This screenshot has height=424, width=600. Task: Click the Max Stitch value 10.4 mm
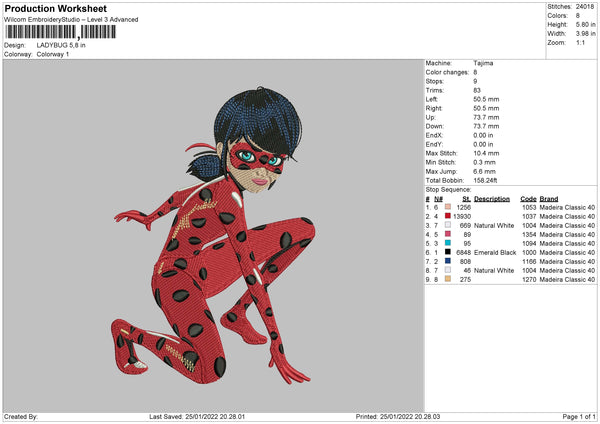pyautogui.click(x=486, y=153)
